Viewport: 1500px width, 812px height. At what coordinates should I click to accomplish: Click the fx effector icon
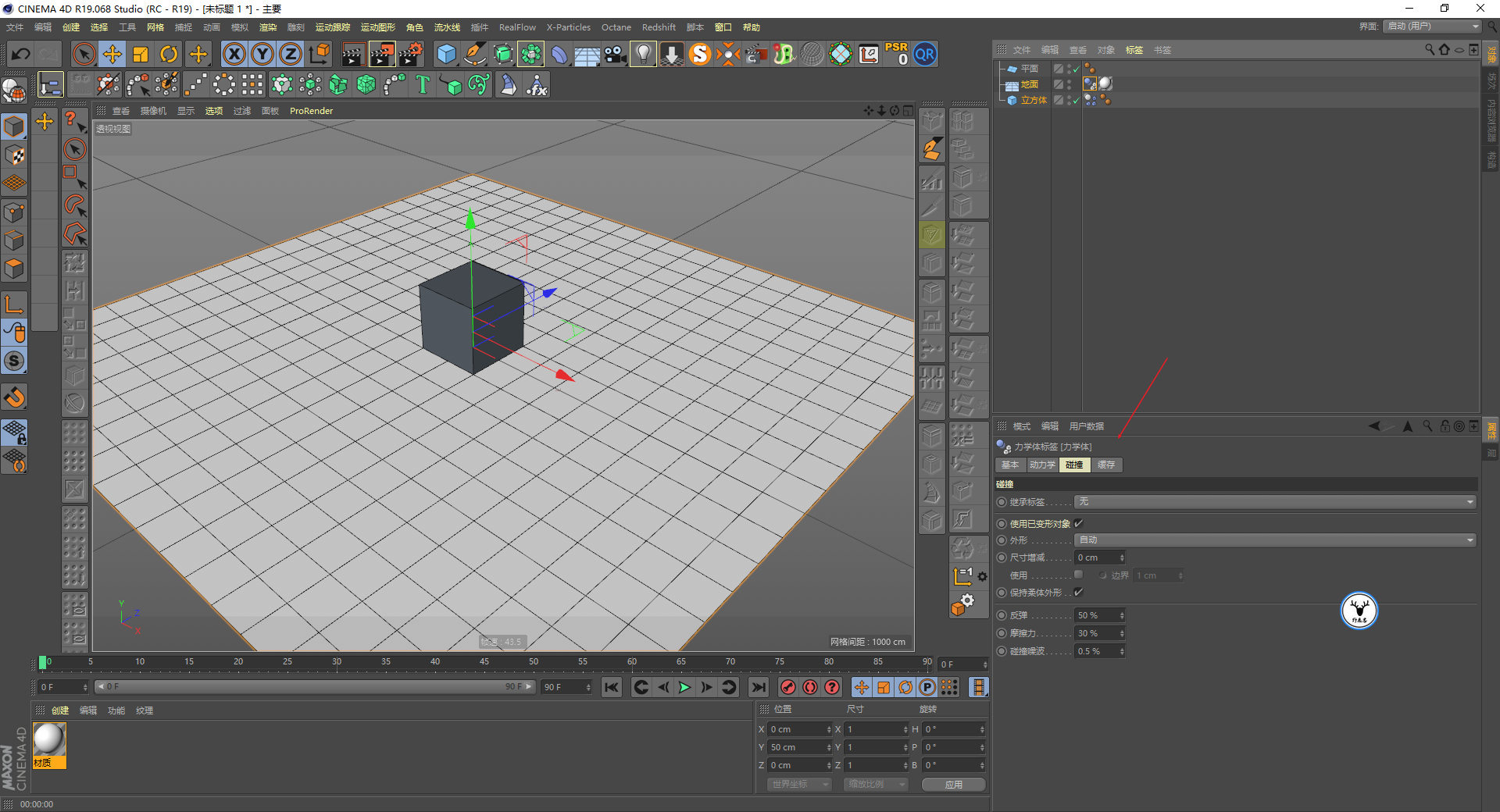tap(537, 84)
